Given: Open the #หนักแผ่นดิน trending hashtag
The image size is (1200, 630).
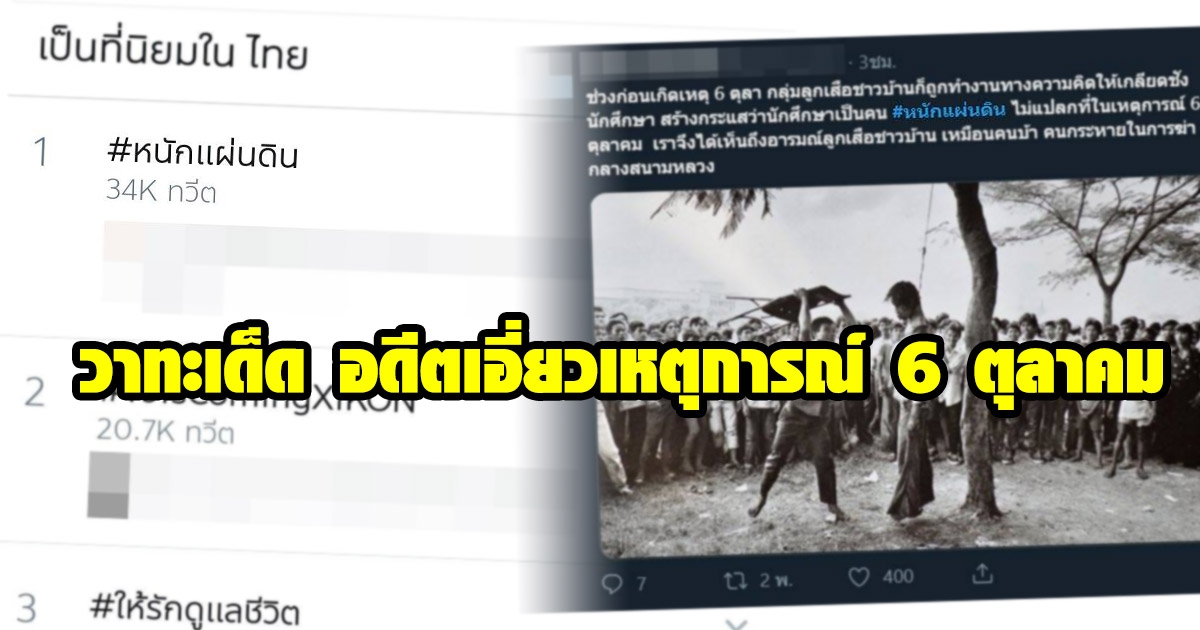Looking at the screenshot, I should coord(202,155).
